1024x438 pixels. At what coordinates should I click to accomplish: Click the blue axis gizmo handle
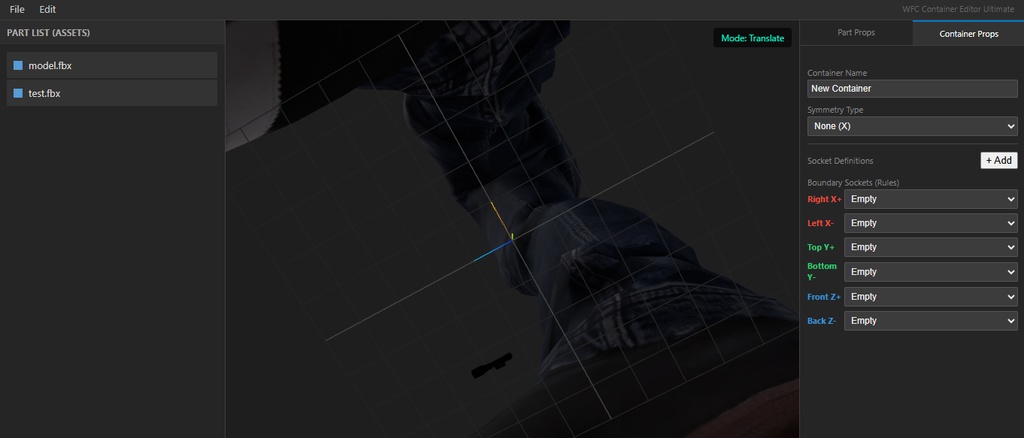tap(492, 252)
